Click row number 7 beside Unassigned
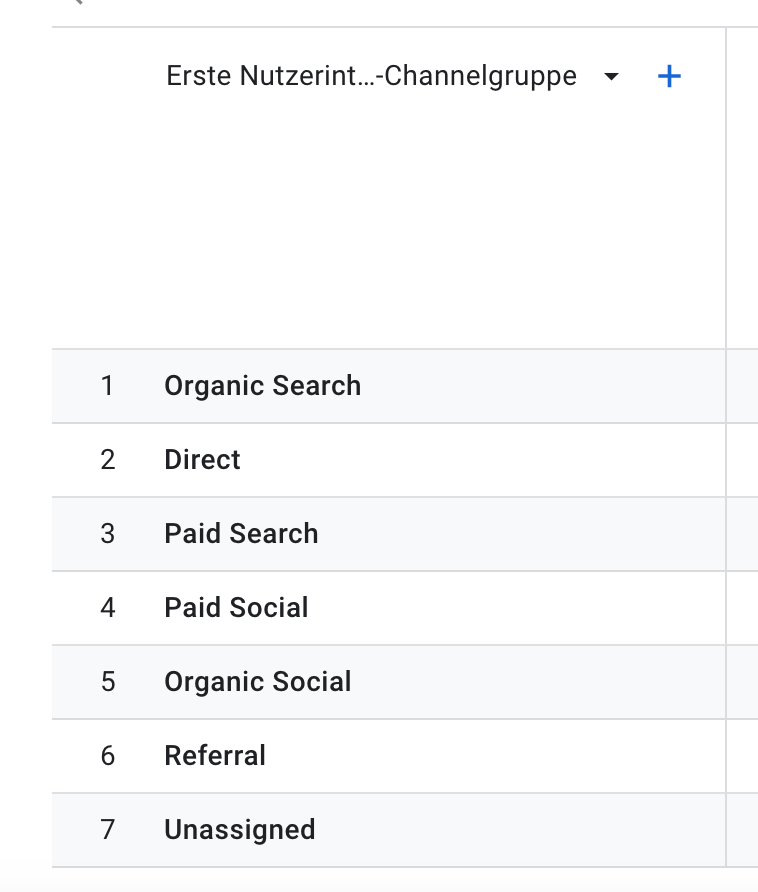Screen dimensions: 758x892 point(108,829)
